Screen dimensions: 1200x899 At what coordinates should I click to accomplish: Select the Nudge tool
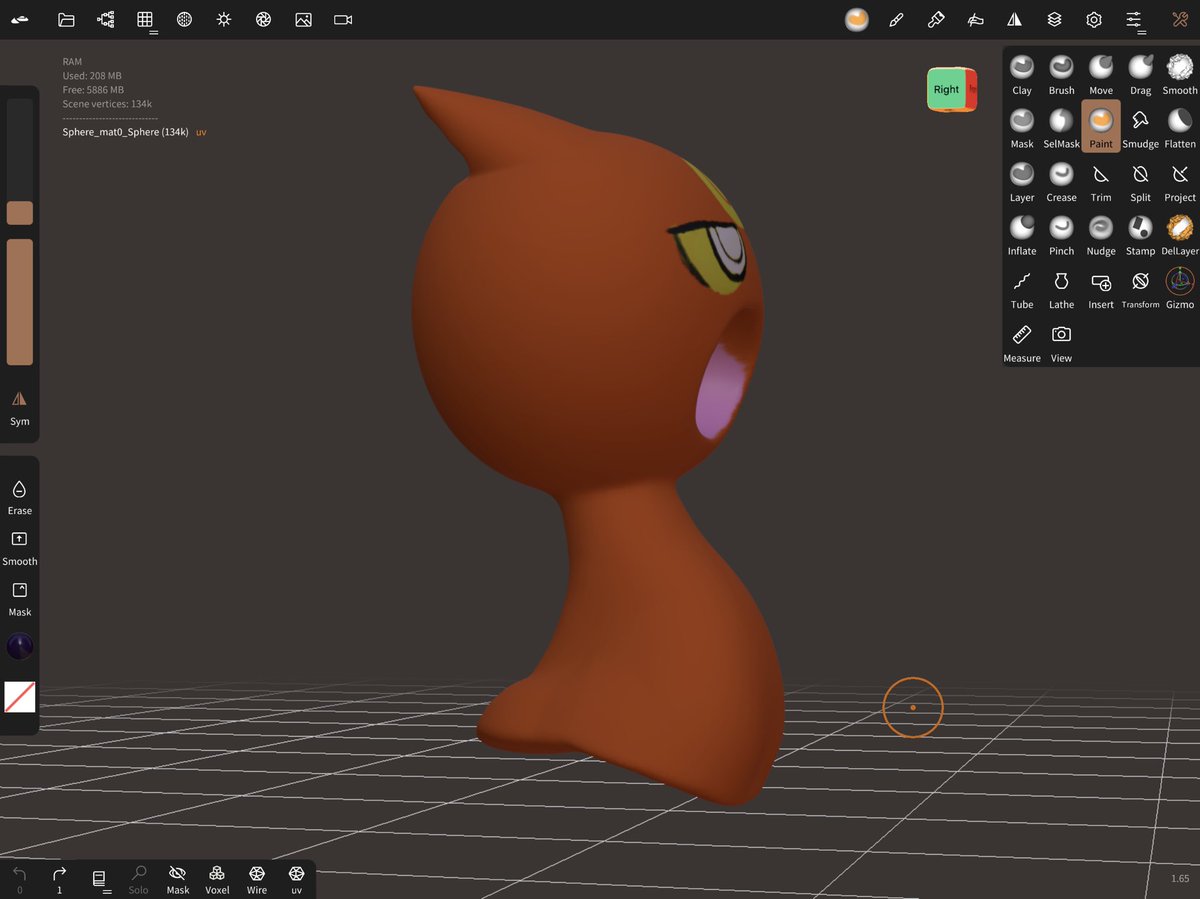[x=1101, y=236]
